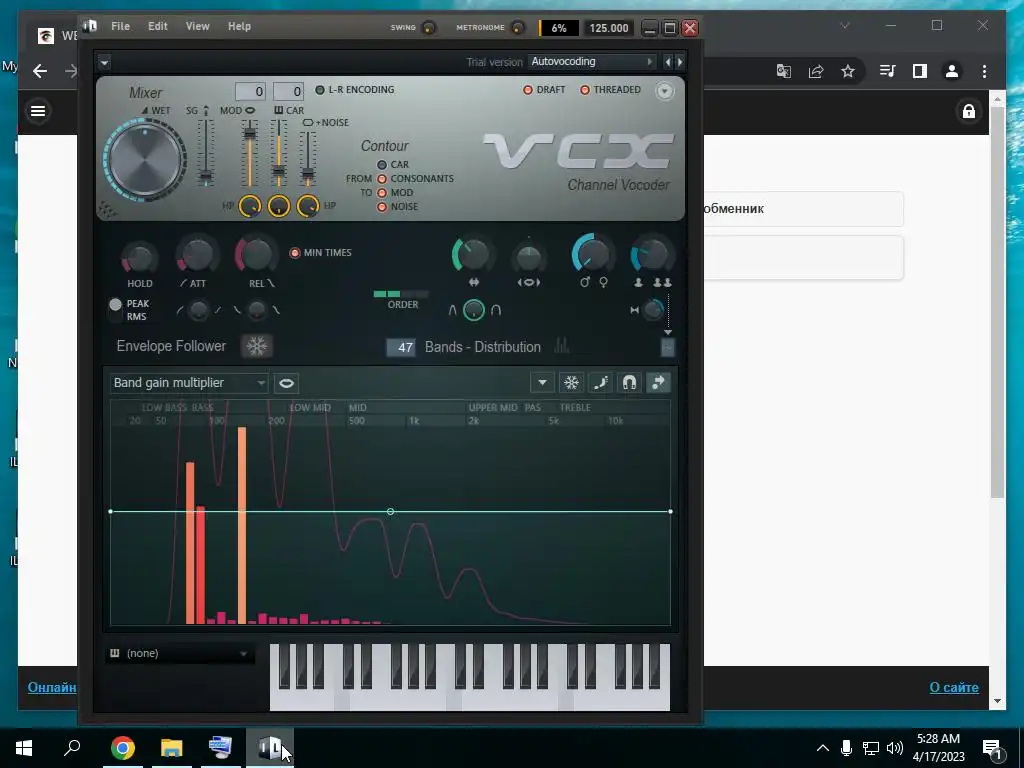Screen dimensions: 1024x768
Task: Go to next preset arrow
Action: coord(680,62)
